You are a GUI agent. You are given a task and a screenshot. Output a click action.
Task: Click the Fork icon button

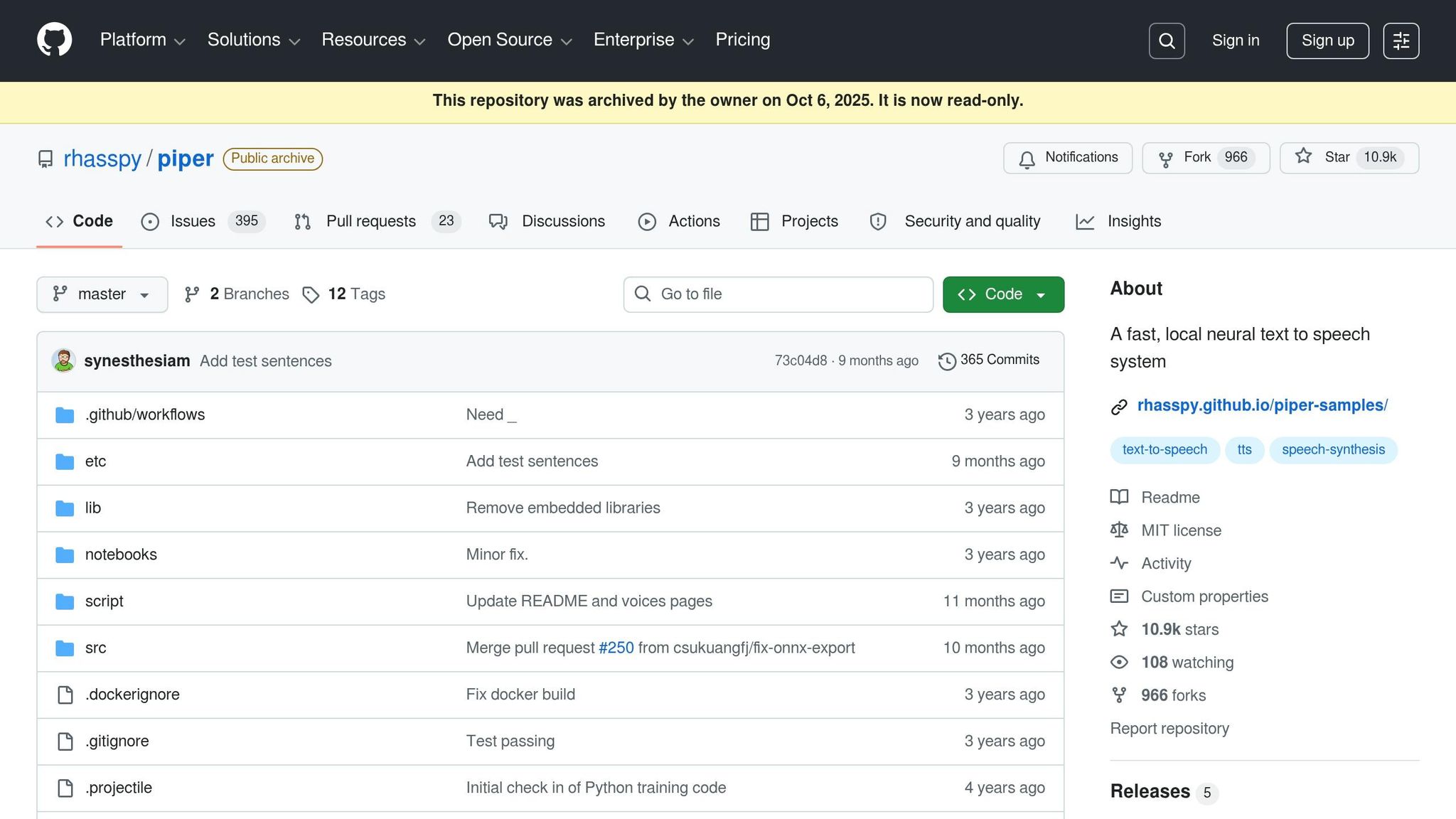pyautogui.click(x=1165, y=159)
